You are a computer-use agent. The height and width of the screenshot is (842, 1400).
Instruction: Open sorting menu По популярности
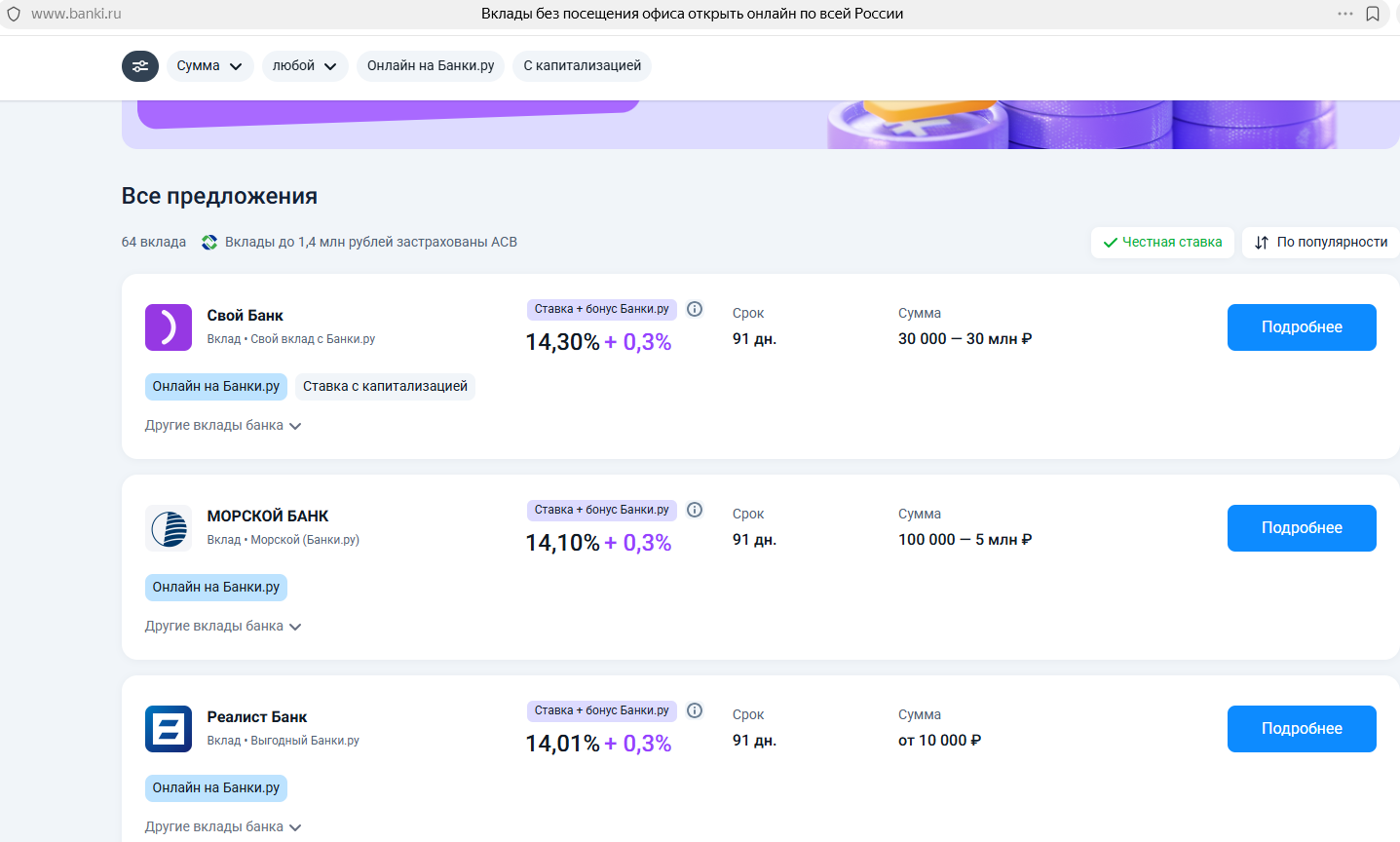point(1321,243)
